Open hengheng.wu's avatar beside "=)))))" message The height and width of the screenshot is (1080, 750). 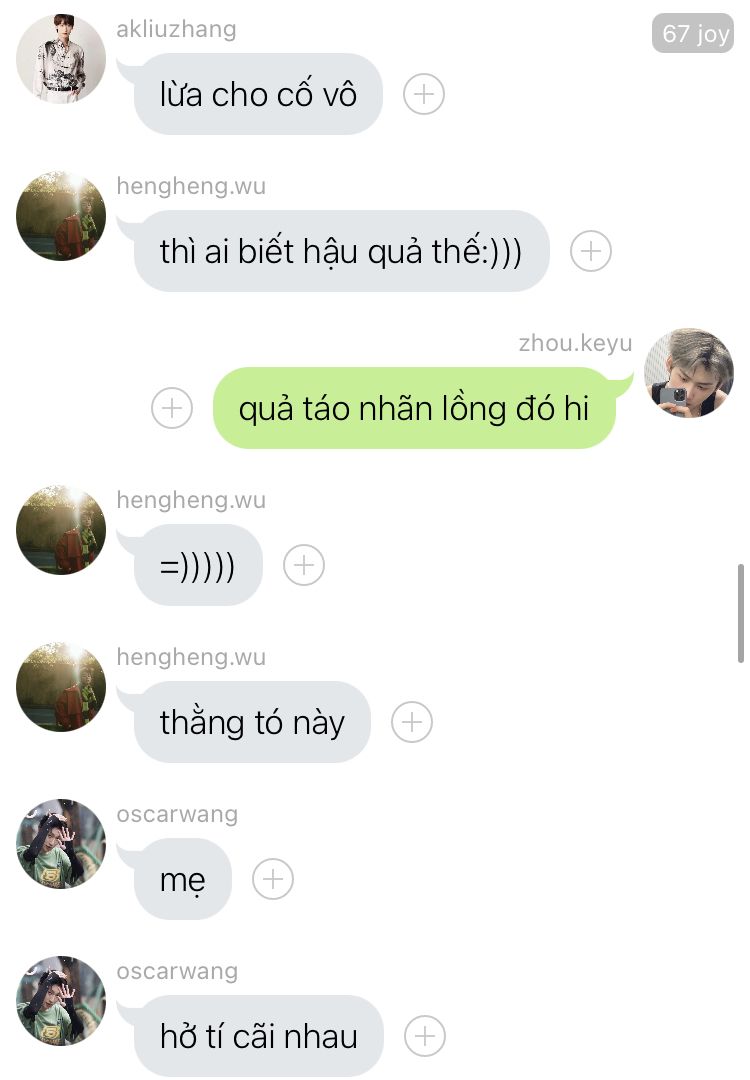tap(61, 530)
